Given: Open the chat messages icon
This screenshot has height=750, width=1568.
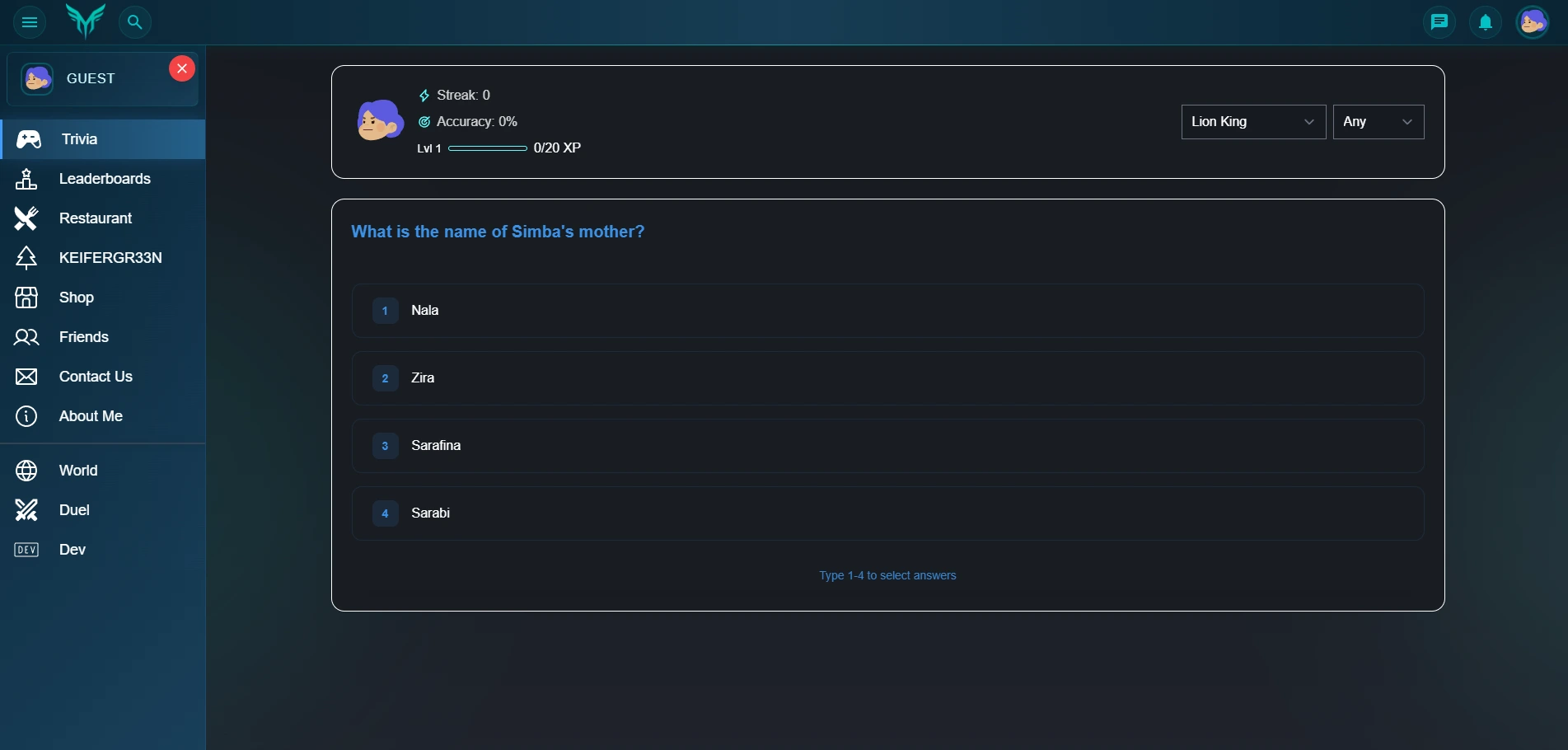Looking at the screenshot, I should pos(1439,22).
